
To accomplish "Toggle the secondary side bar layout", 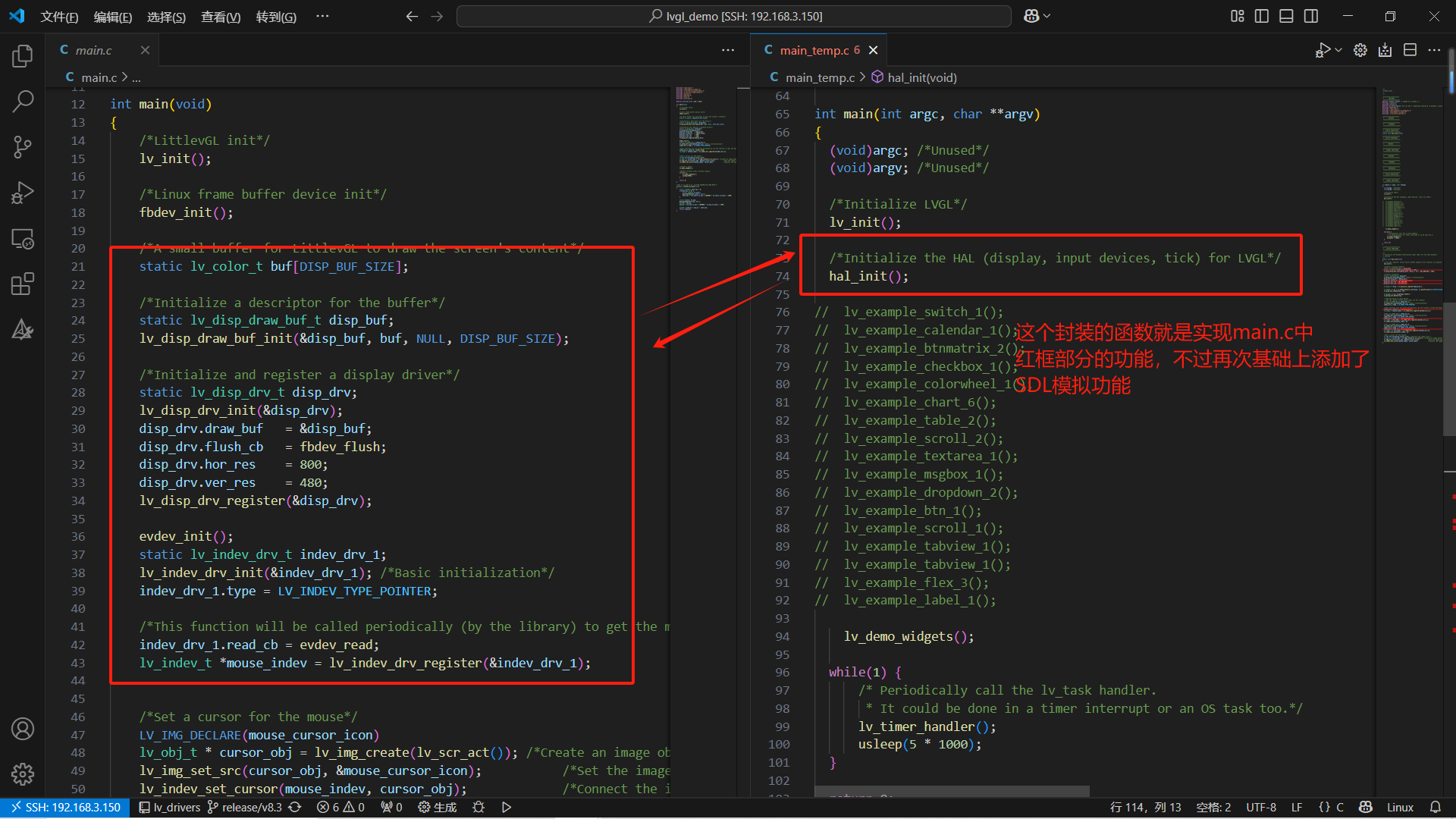I will click(1311, 16).
